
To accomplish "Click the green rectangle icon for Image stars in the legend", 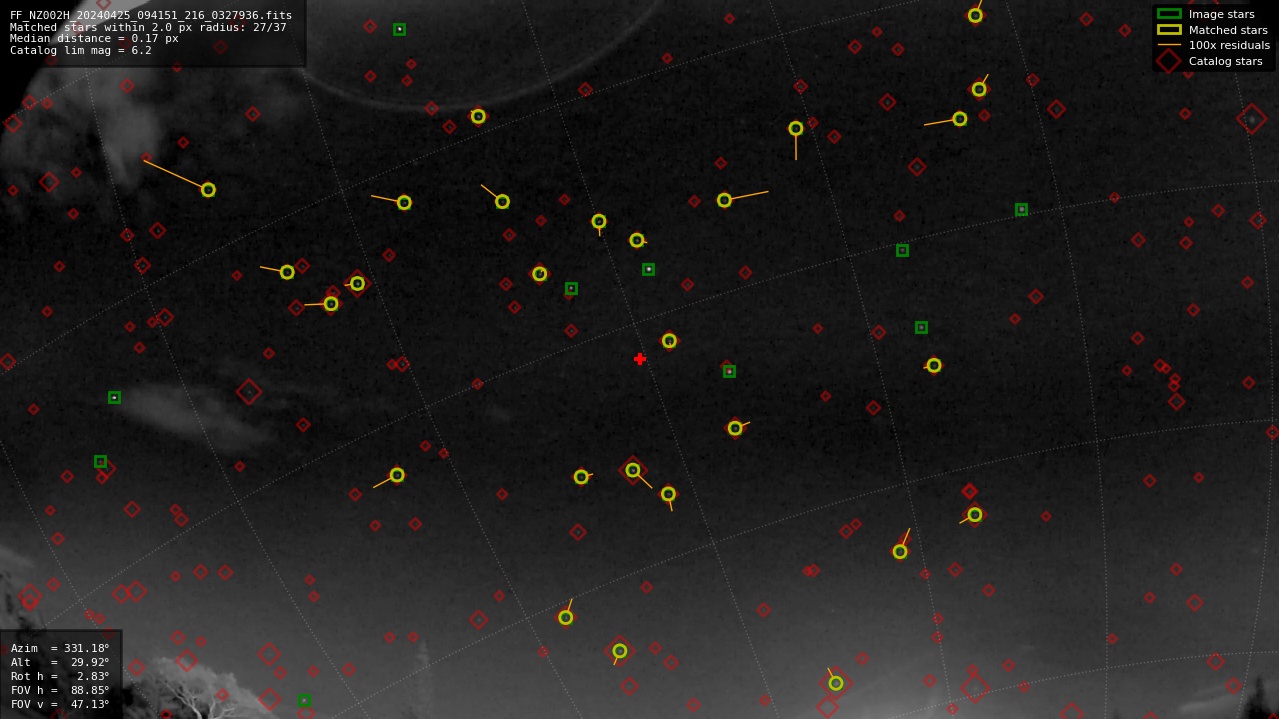I will pyautogui.click(x=1169, y=14).
